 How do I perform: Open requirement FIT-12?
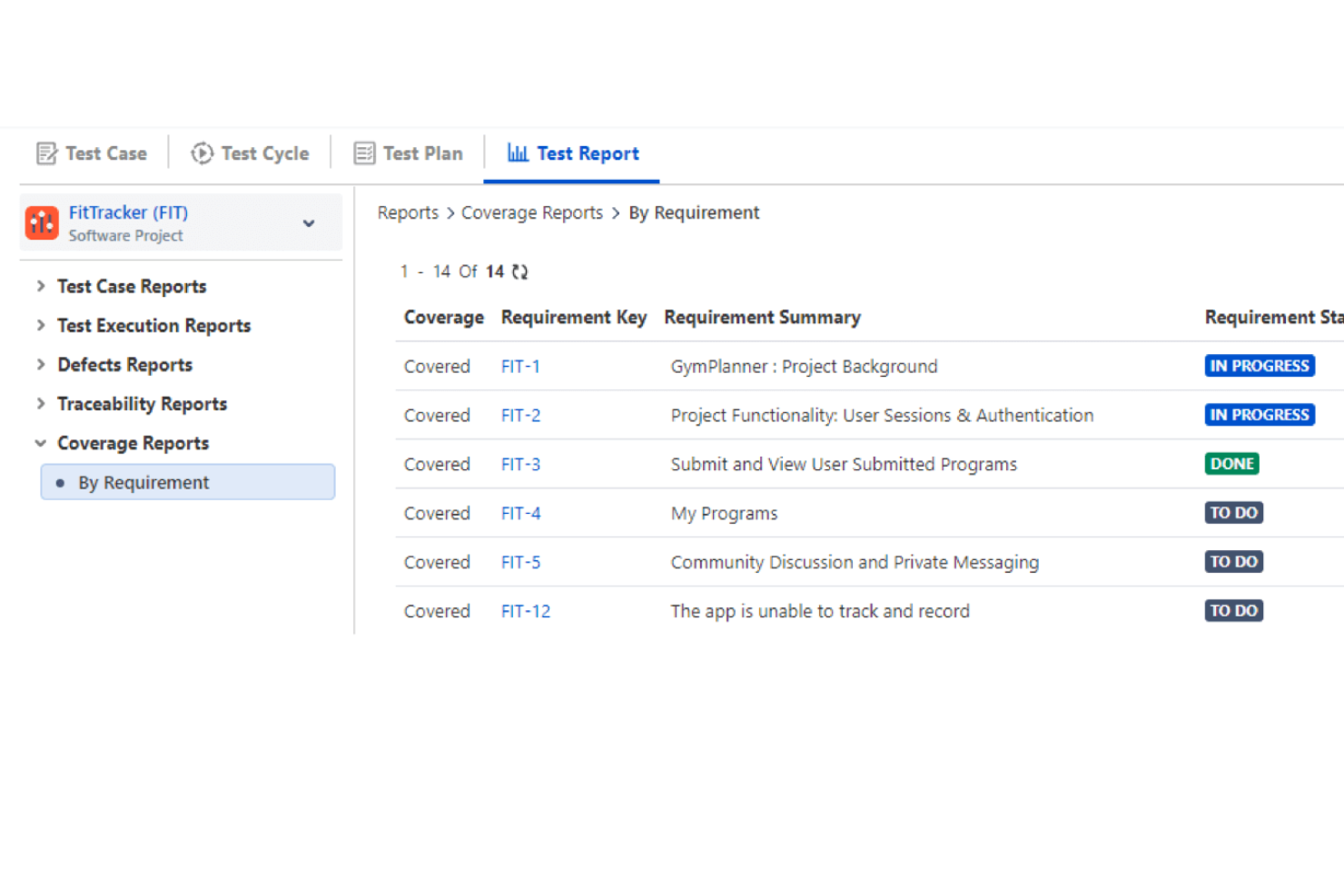click(x=525, y=611)
